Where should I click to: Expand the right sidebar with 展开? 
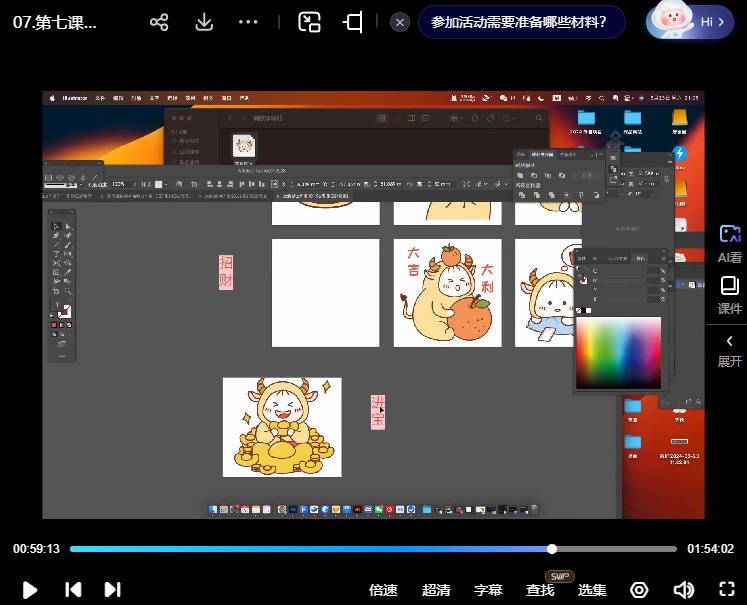pos(729,350)
